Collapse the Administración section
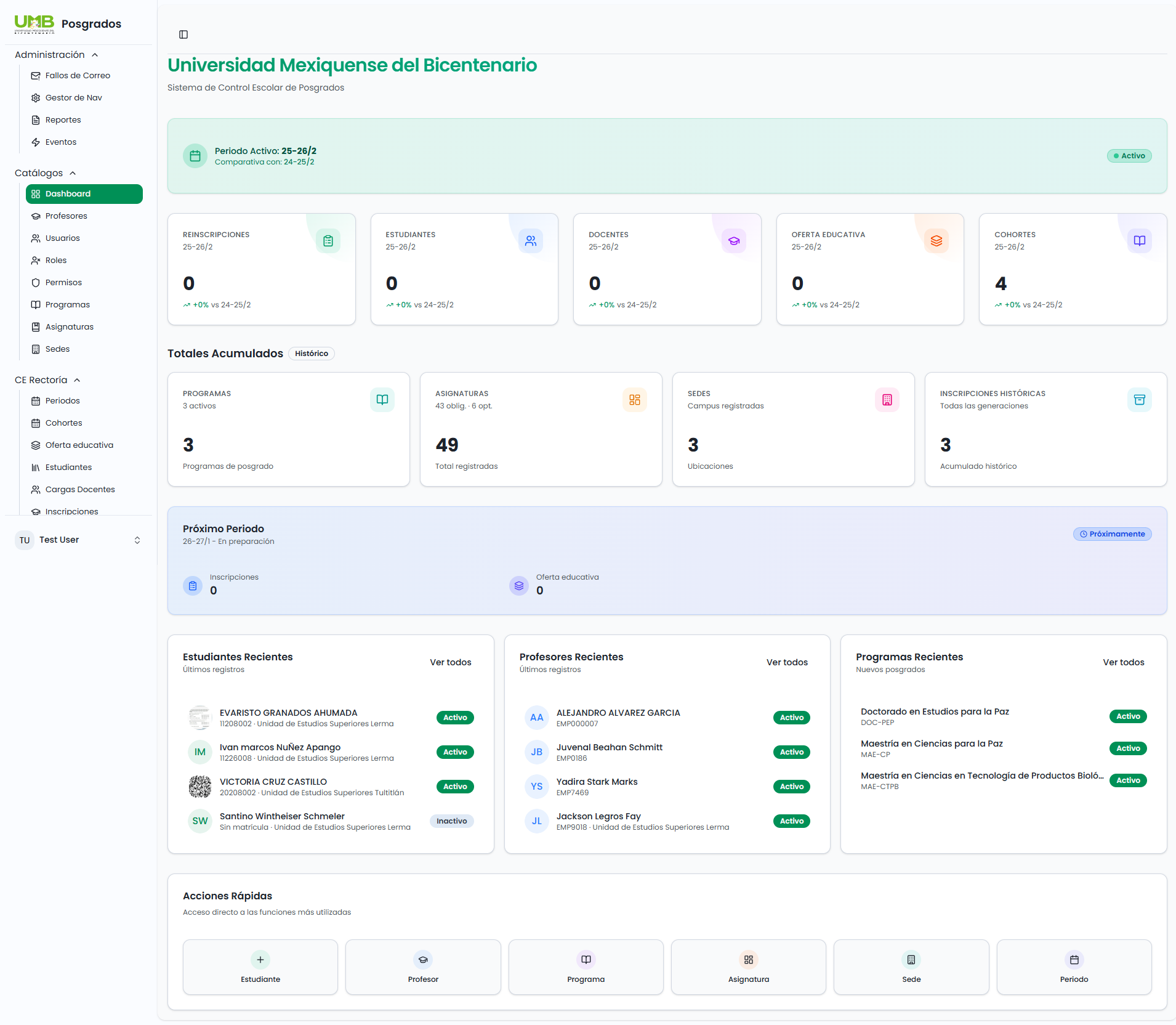Screen dimensions: 1176x1025 coord(57,55)
